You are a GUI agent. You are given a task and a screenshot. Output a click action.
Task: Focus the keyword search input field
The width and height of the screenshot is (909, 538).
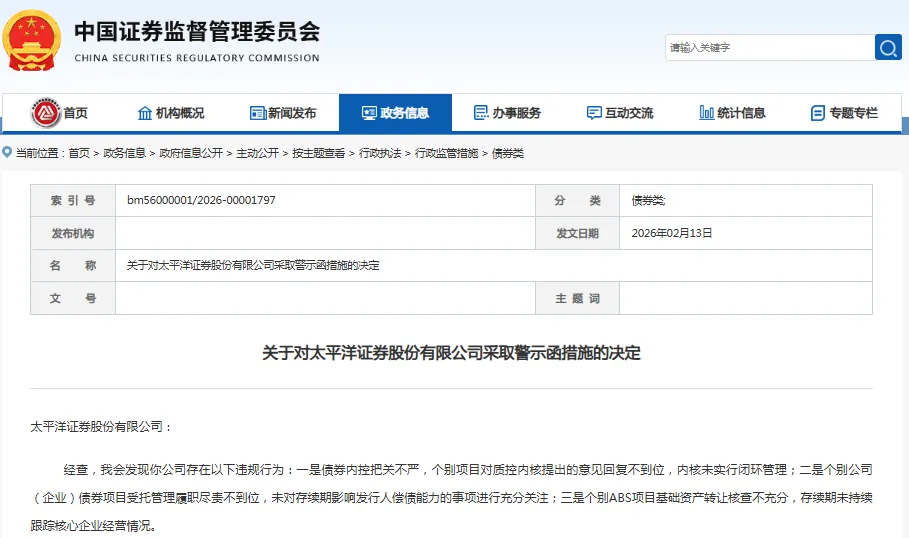click(770, 48)
